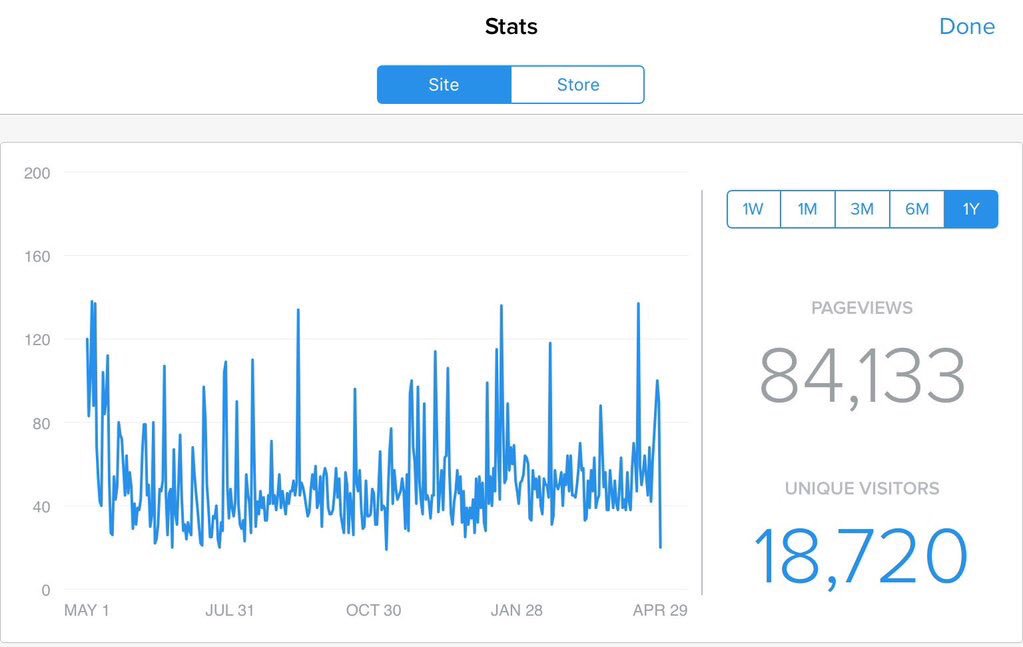The width and height of the screenshot is (1023, 647).
Task: Click the 160 y-axis label
Action: (x=37, y=257)
